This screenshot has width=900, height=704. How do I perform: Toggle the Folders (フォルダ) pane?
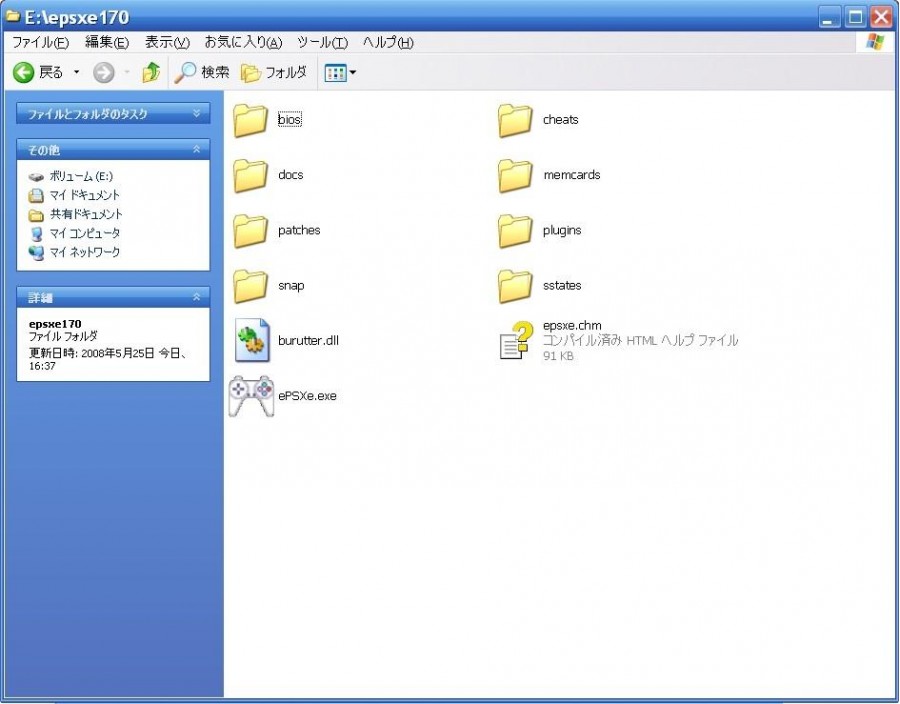click(274, 72)
